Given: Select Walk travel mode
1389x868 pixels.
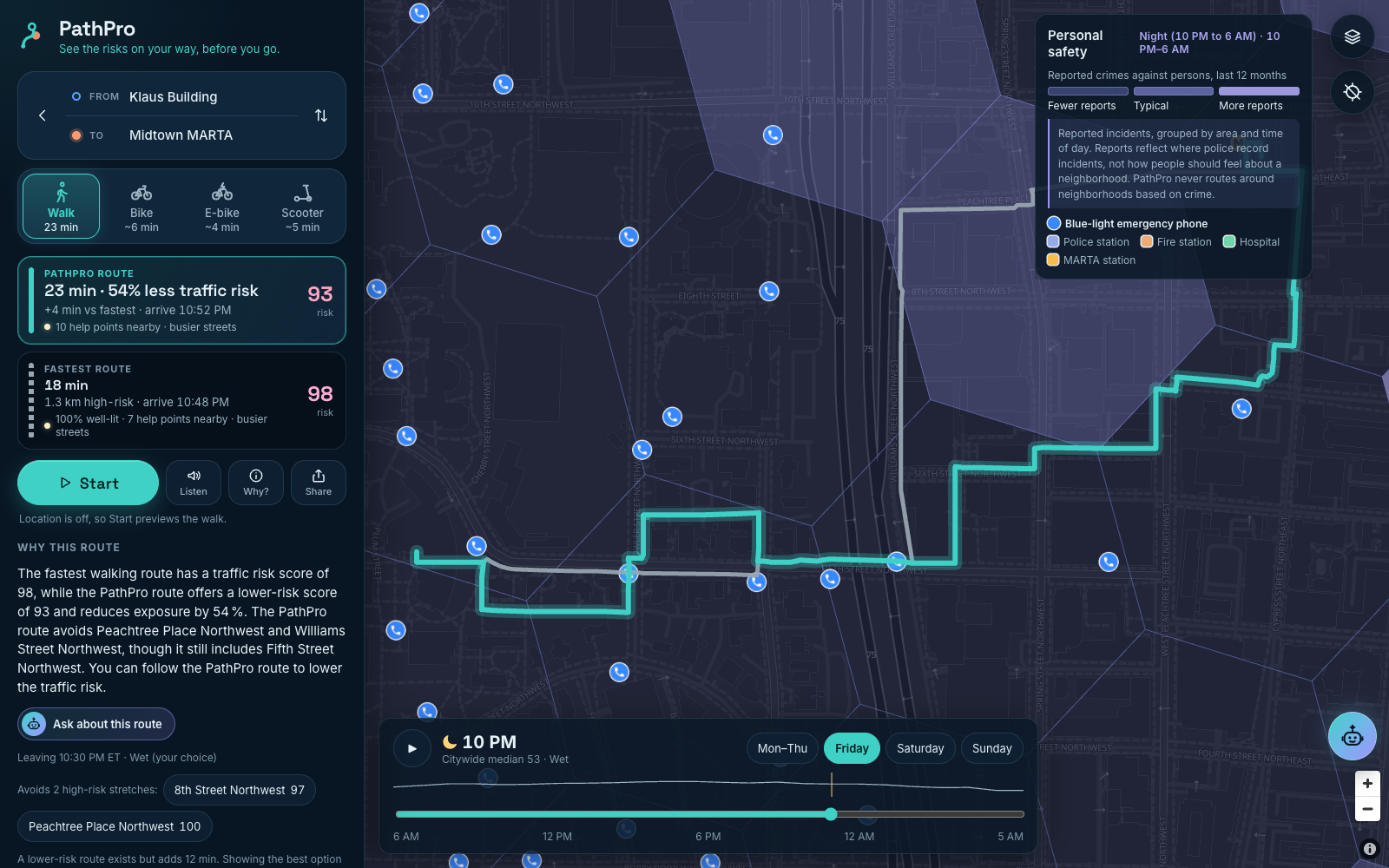Looking at the screenshot, I should 61,207.
